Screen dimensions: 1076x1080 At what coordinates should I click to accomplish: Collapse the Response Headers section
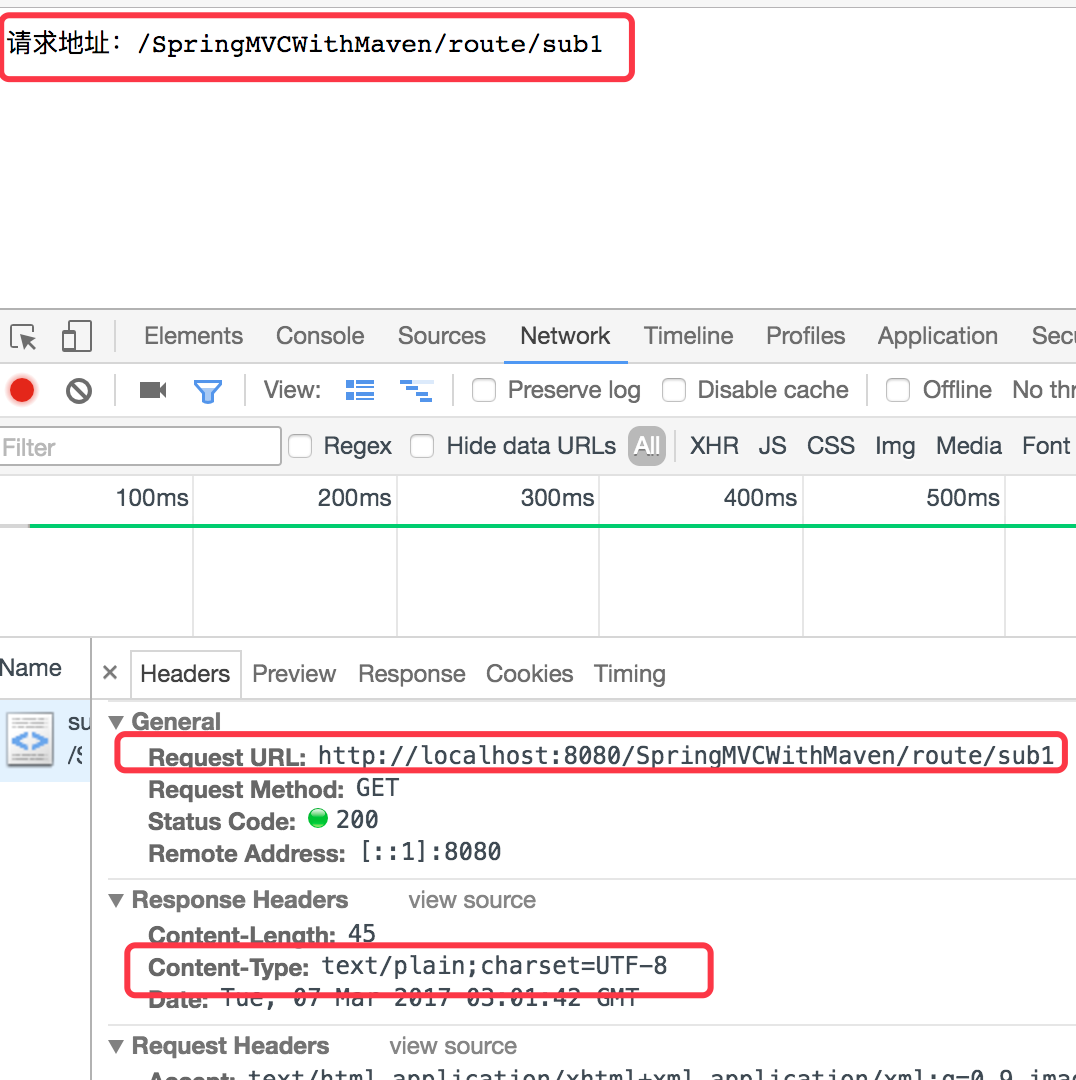point(116,900)
